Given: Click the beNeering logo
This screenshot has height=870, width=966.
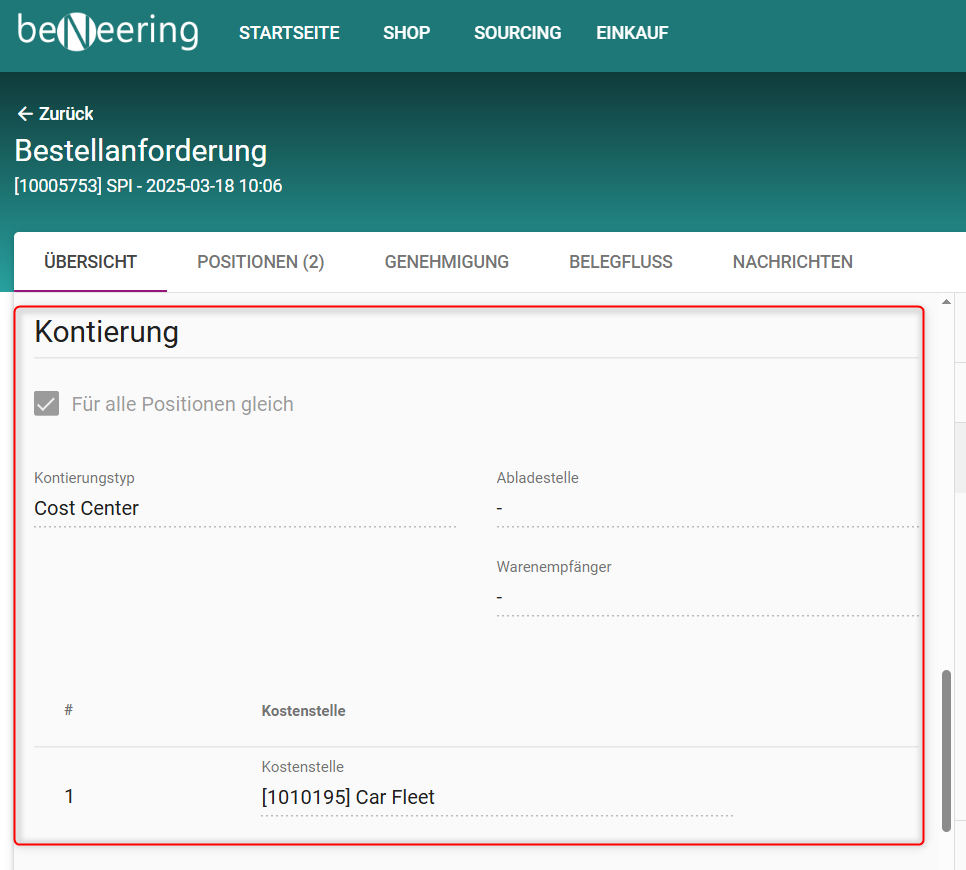Looking at the screenshot, I should [x=108, y=32].
